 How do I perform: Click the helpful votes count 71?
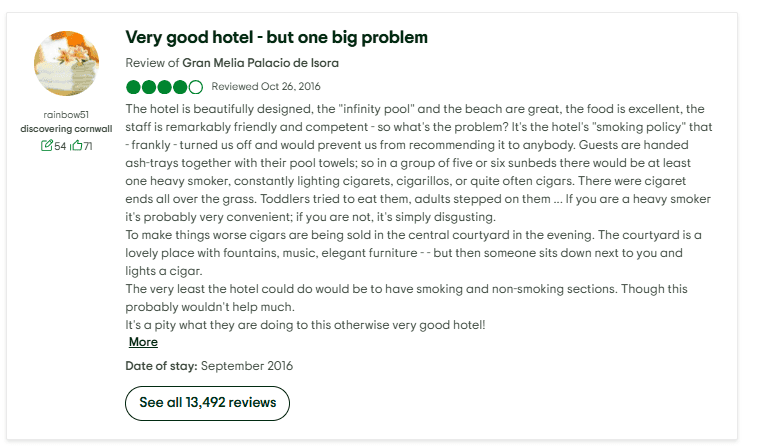click(87, 146)
